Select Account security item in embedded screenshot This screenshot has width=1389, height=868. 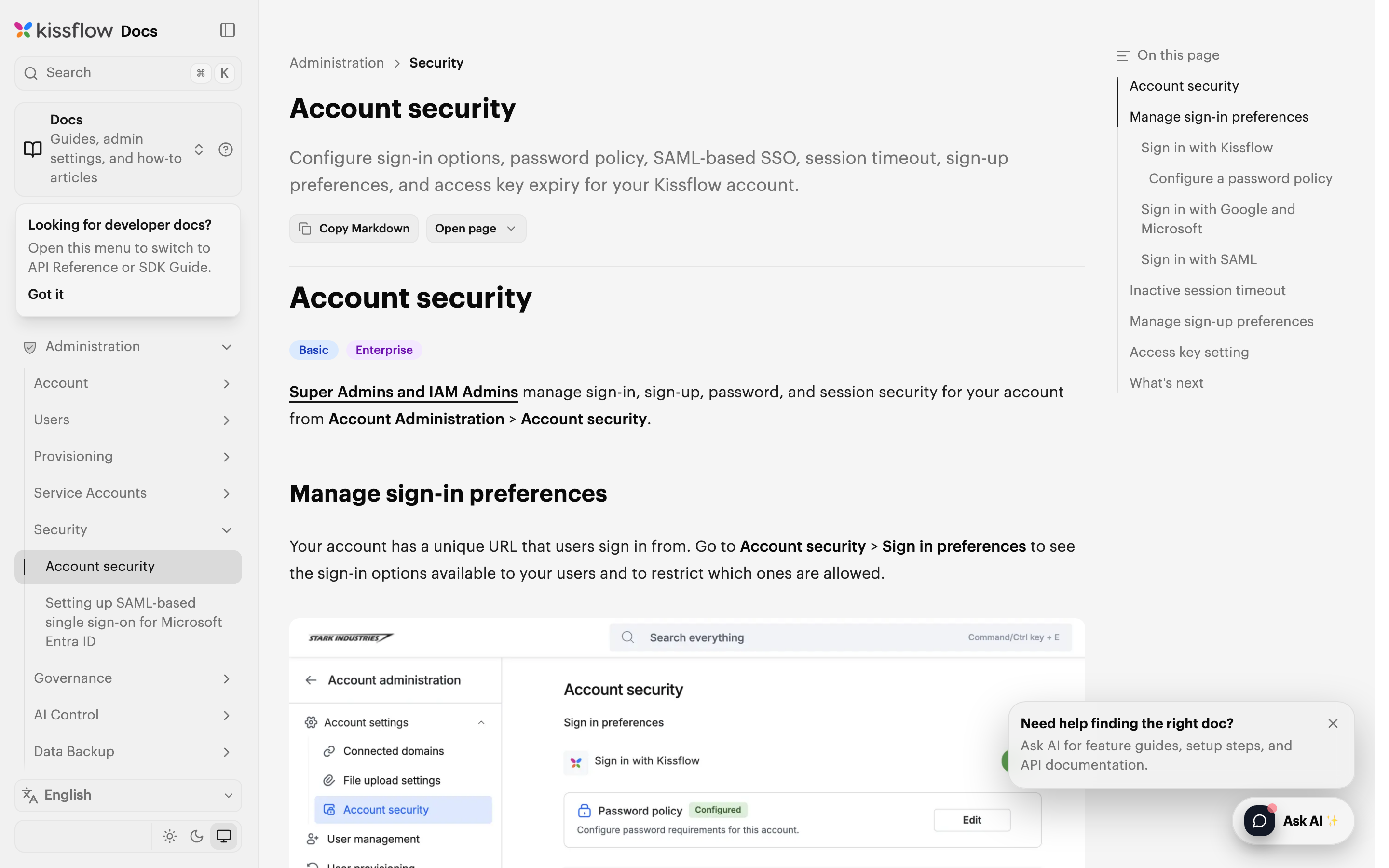403,810
